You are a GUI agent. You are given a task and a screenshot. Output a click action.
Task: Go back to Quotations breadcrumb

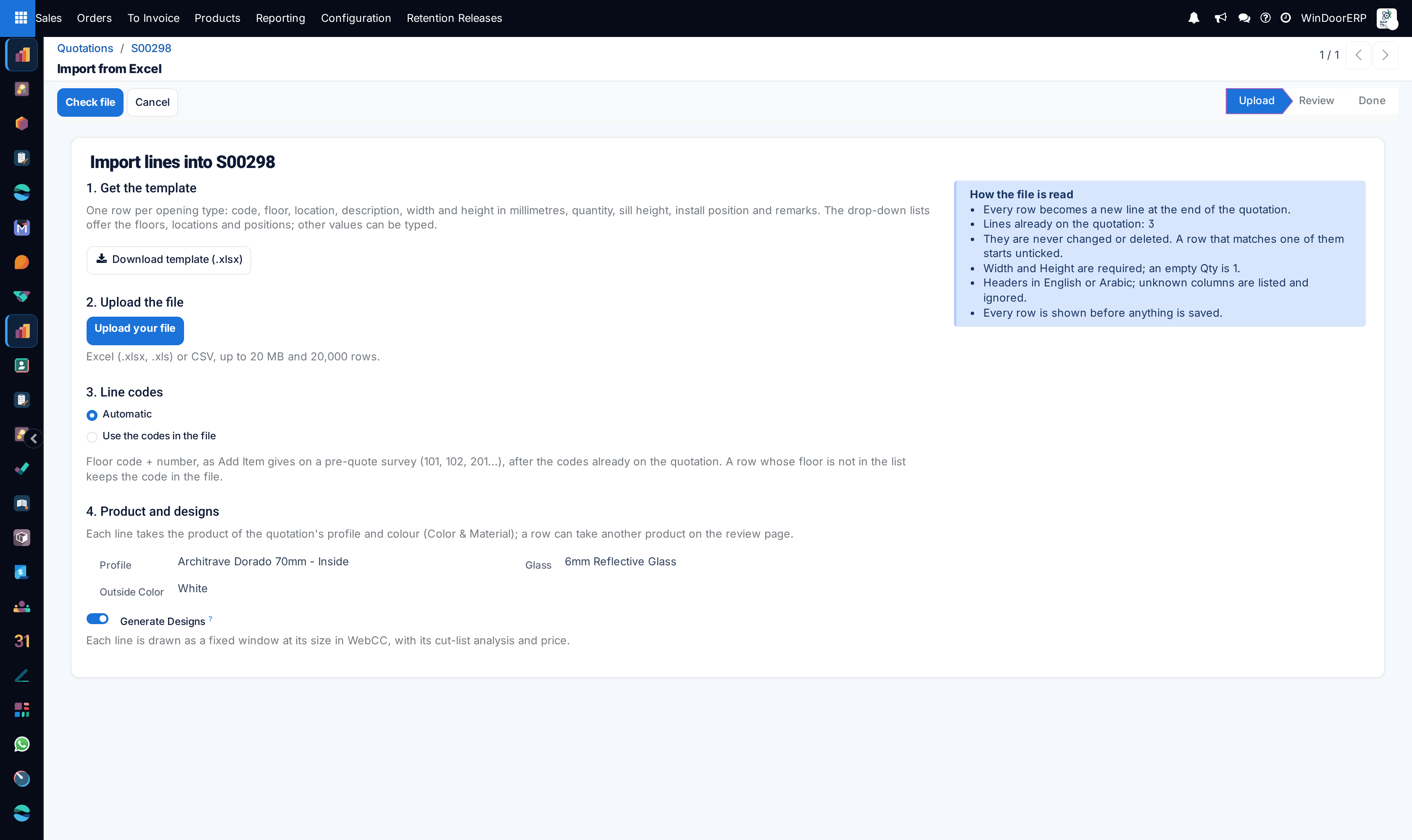[85, 48]
